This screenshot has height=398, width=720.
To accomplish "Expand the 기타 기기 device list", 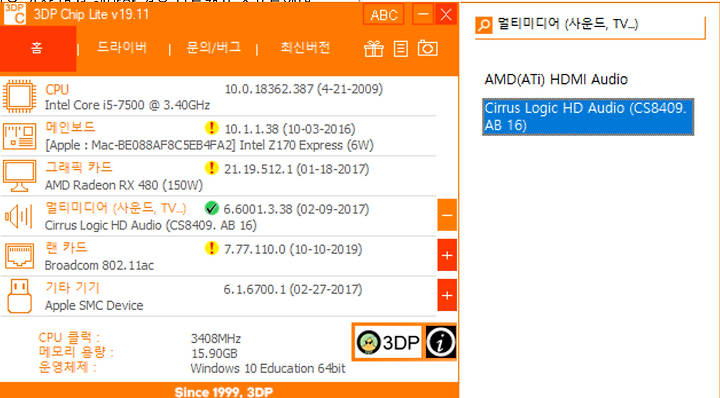I will 447,295.
